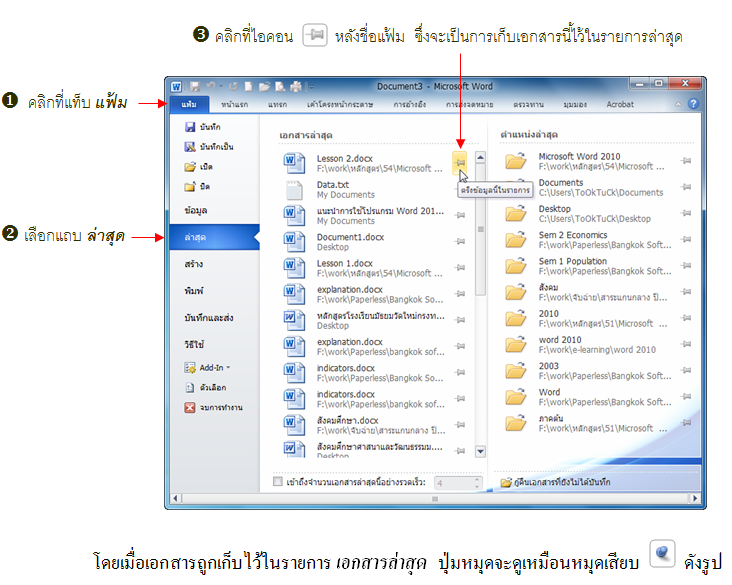The width and height of the screenshot is (732, 585).
Task: Click the New document icon in quick toolbar
Action: [248, 86]
